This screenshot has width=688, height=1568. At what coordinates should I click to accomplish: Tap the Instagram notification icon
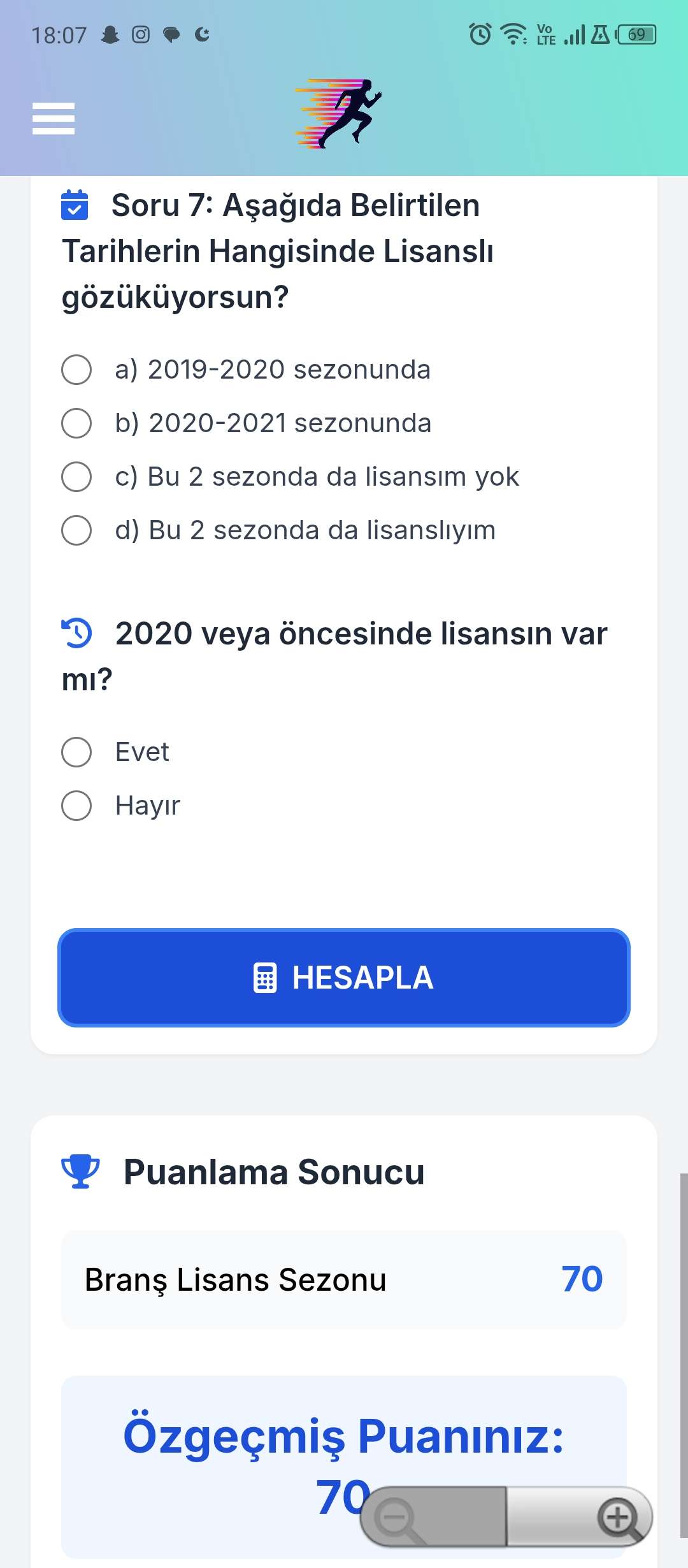(x=141, y=34)
